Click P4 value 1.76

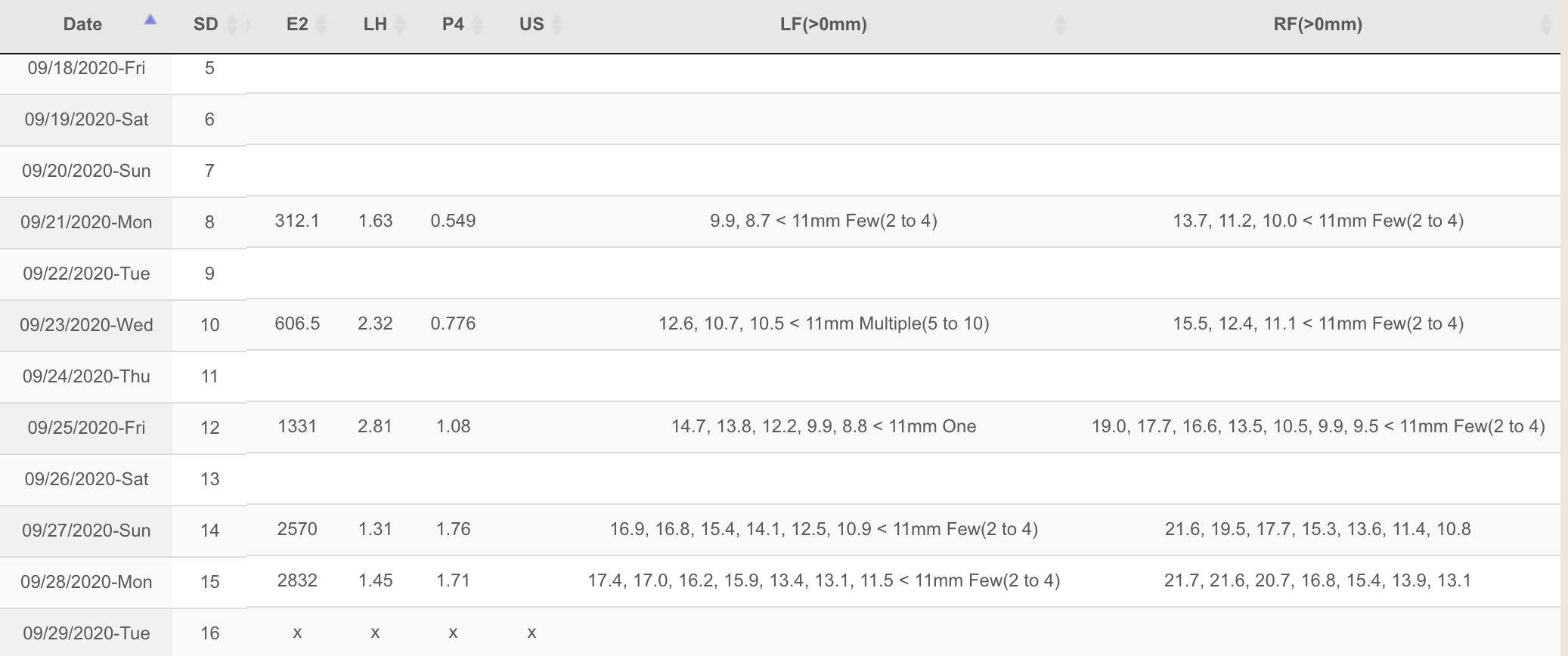(453, 529)
